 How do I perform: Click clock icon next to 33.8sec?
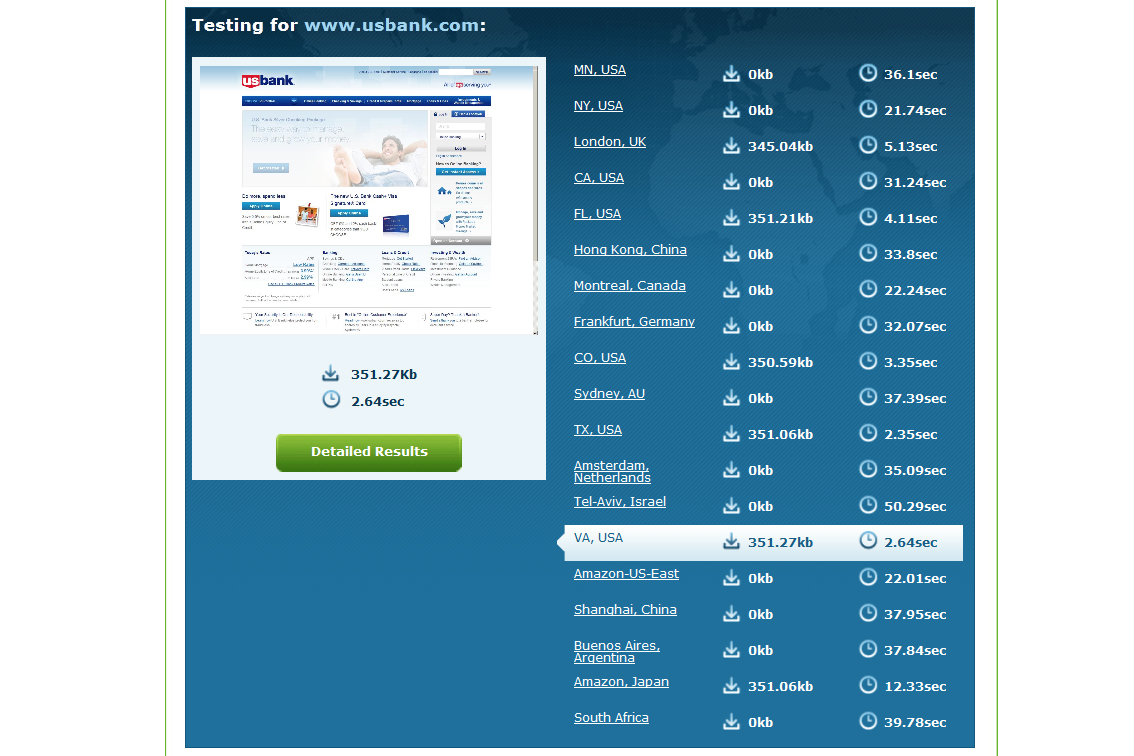[868, 252]
